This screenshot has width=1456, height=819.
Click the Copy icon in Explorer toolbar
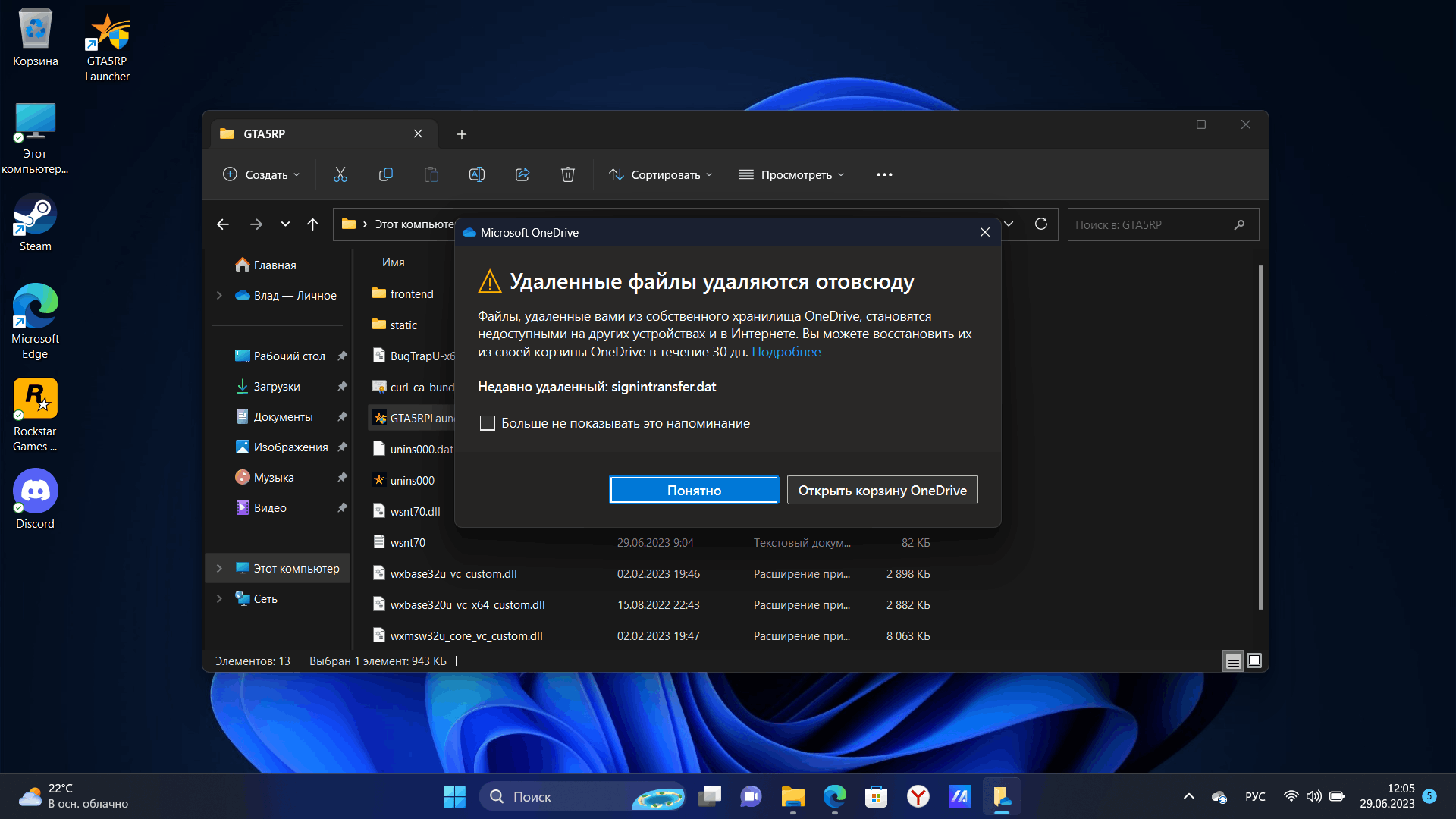click(385, 174)
